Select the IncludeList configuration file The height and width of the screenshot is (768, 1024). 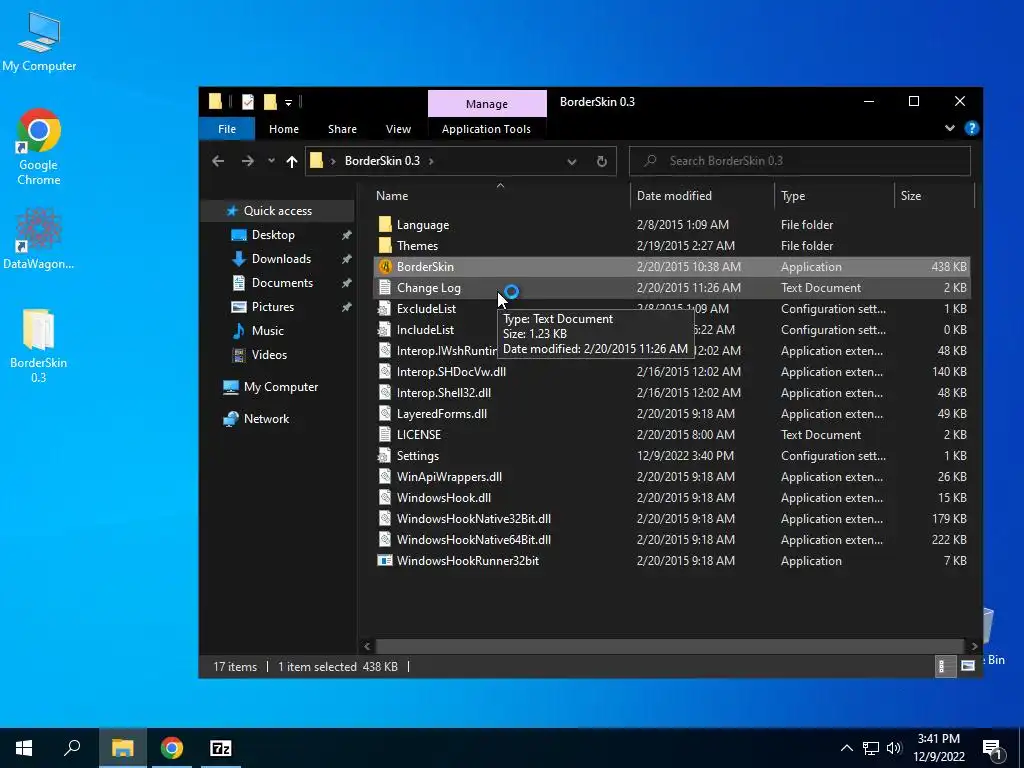coord(671,330)
